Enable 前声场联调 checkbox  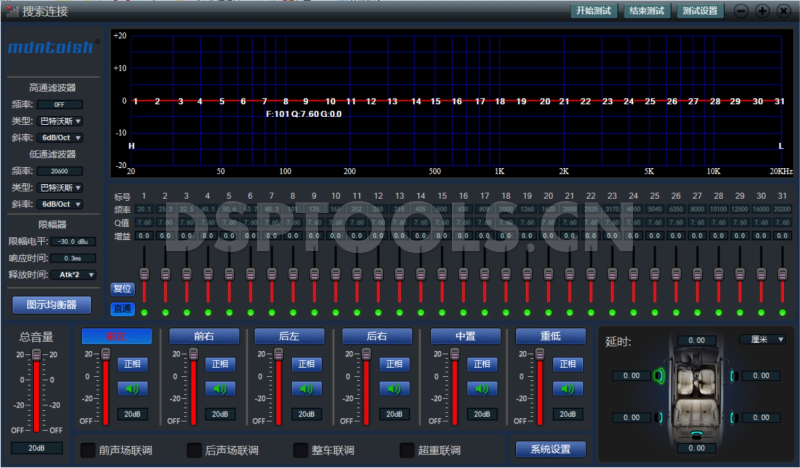click(x=88, y=450)
